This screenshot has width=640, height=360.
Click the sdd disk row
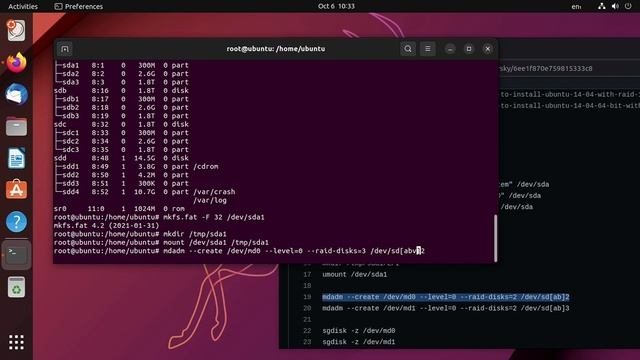point(121,158)
